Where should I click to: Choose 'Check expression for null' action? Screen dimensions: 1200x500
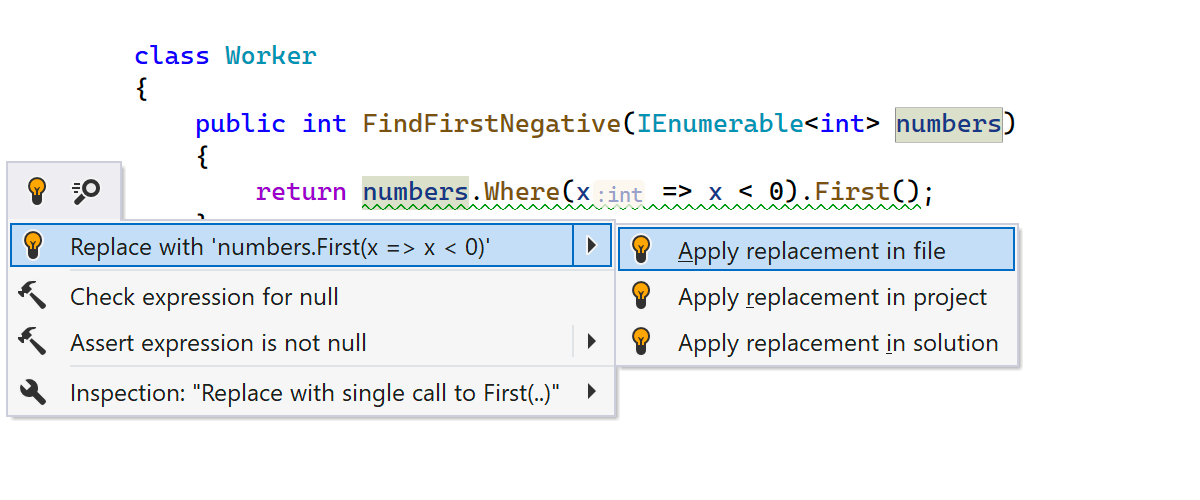coord(204,297)
